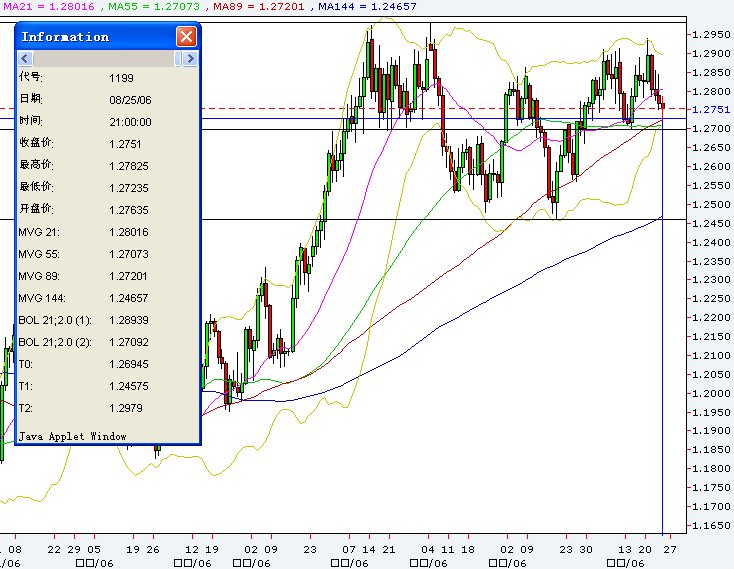Select the date value 08/25/06
Image resolution: width=734 pixels, height=569 pixels.
tap(130, 100)
